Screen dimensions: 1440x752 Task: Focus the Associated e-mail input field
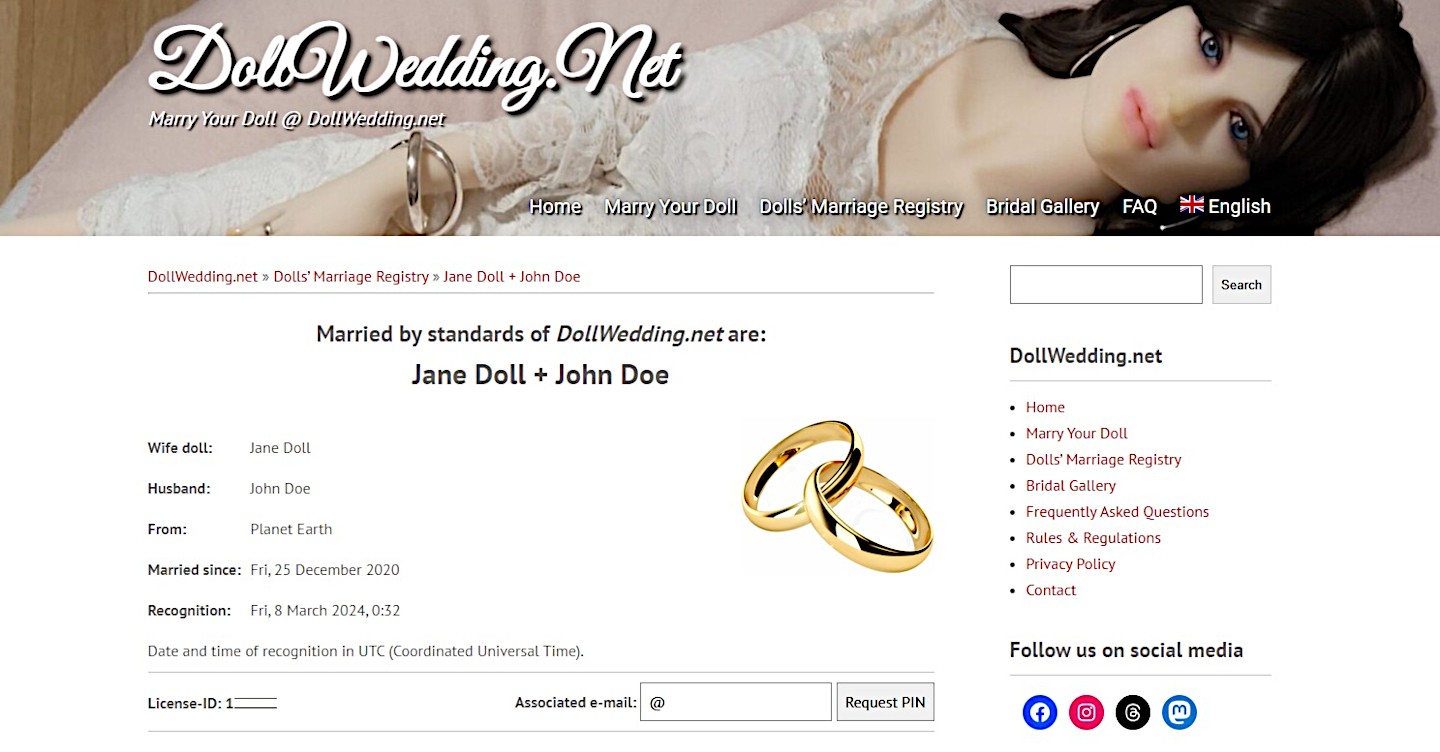click(736, 702)
